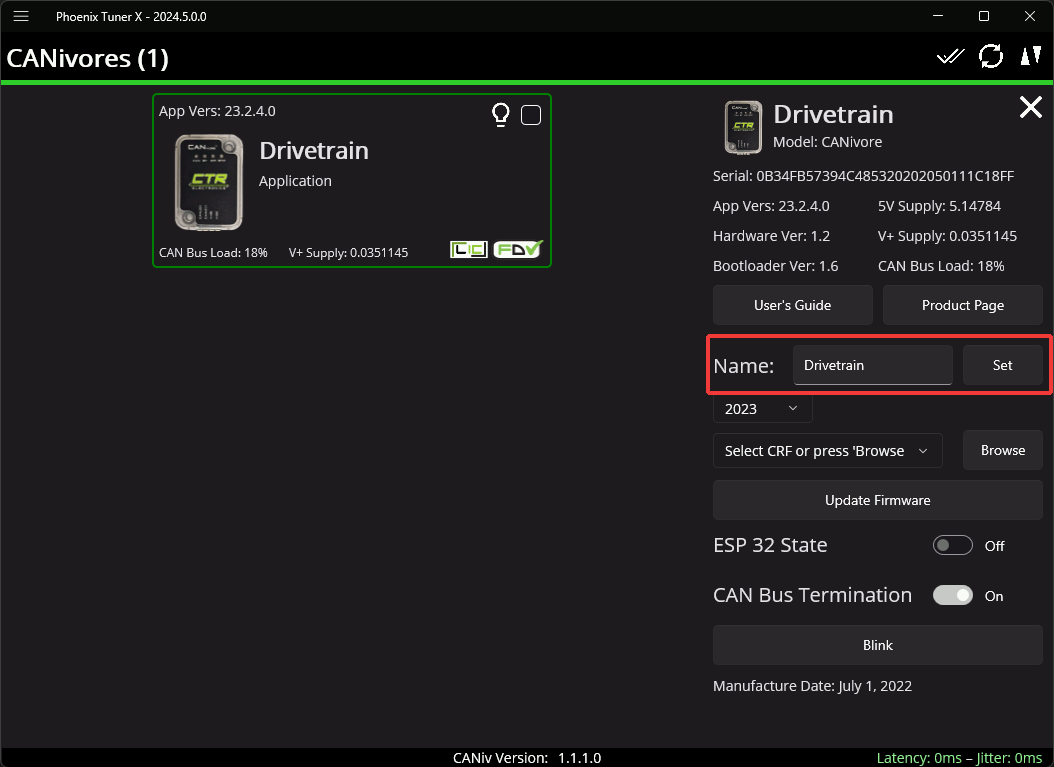Check the Drivetrain card selection checkbox
This screenshot has width=1054, height=767.
[531, 115]
